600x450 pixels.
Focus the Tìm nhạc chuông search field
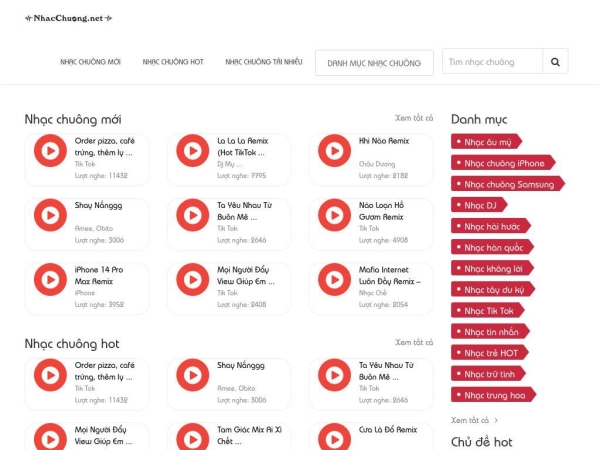pos(492,62)
